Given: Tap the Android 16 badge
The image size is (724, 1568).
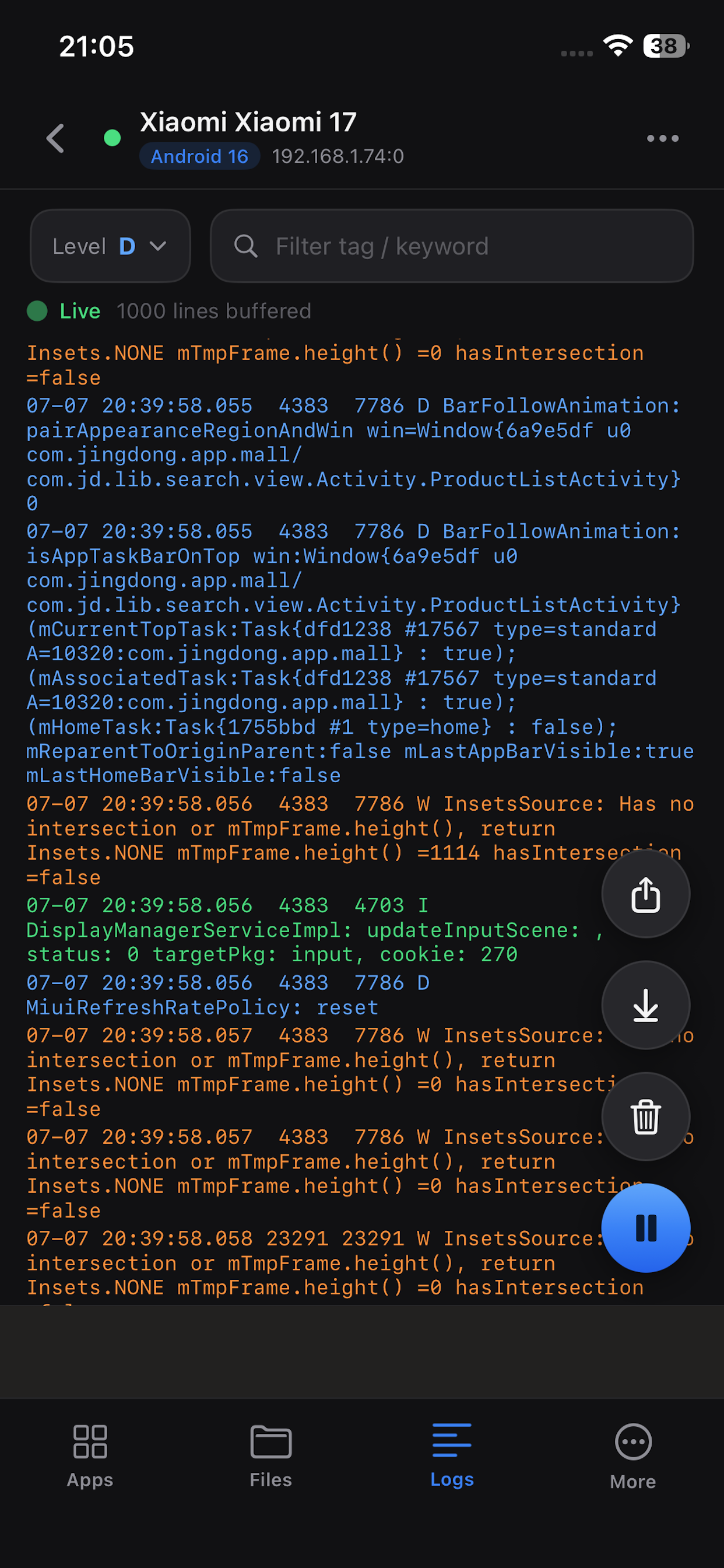Looking at the screenshot, I should (x=199, y=156).
